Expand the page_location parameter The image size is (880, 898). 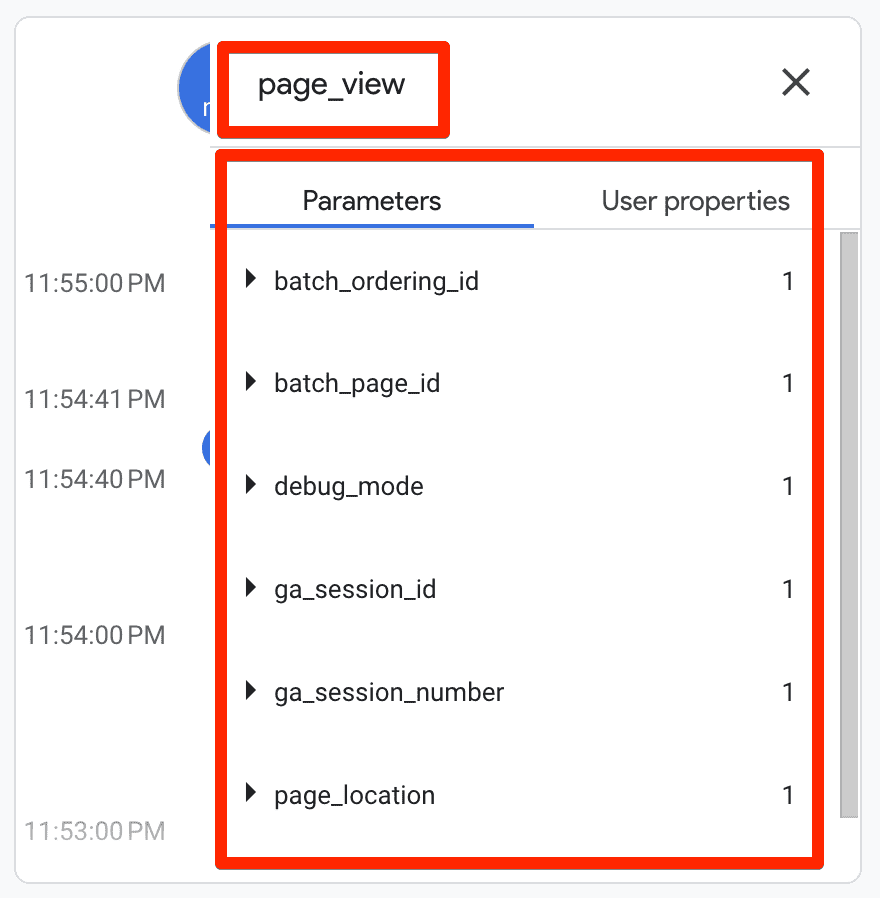tap(249, 794)
